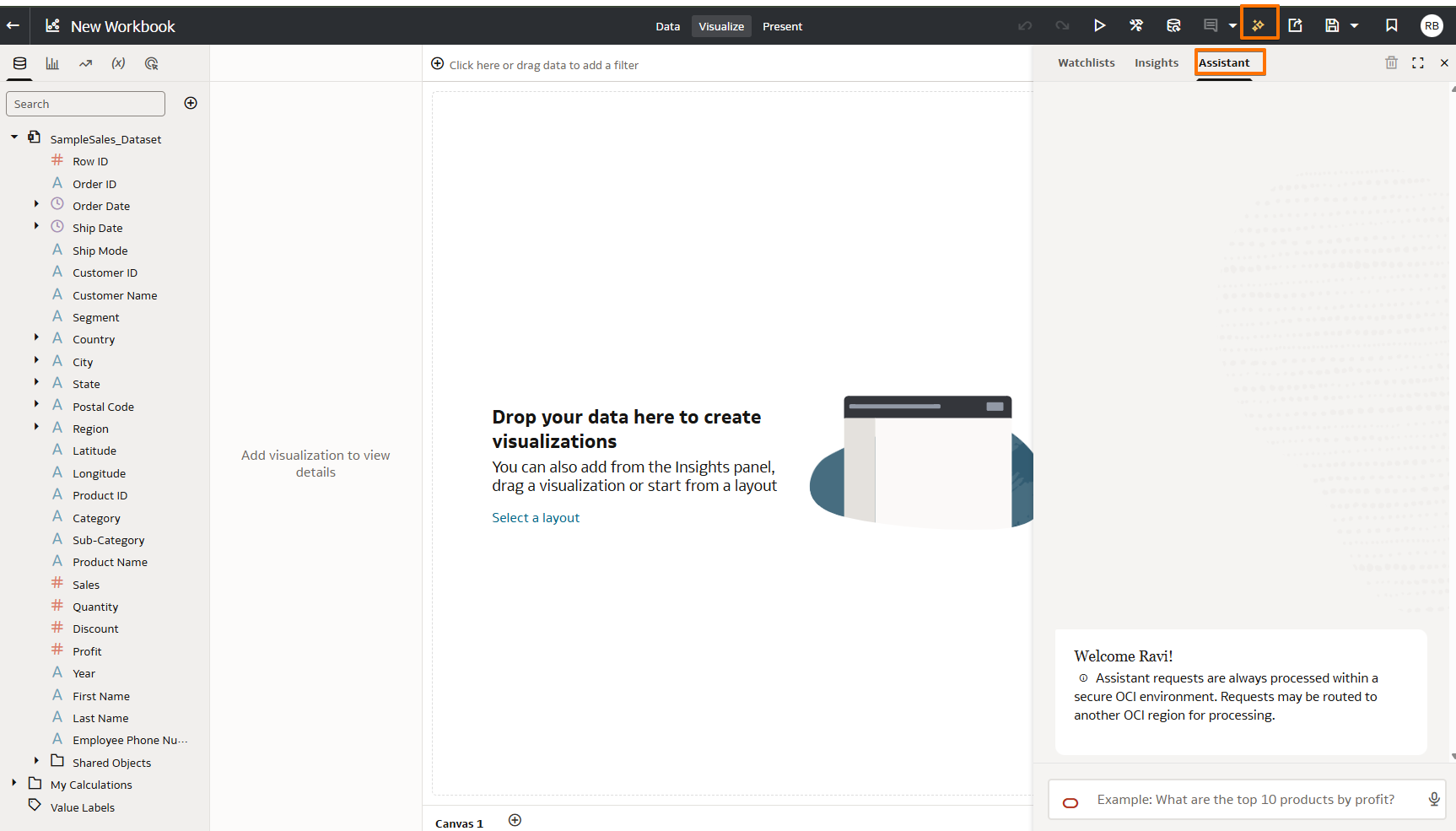Screen dimensions: 1456x831
Task: Select the Analytics trend icon in the sidebar
Action: click(85, 63)
